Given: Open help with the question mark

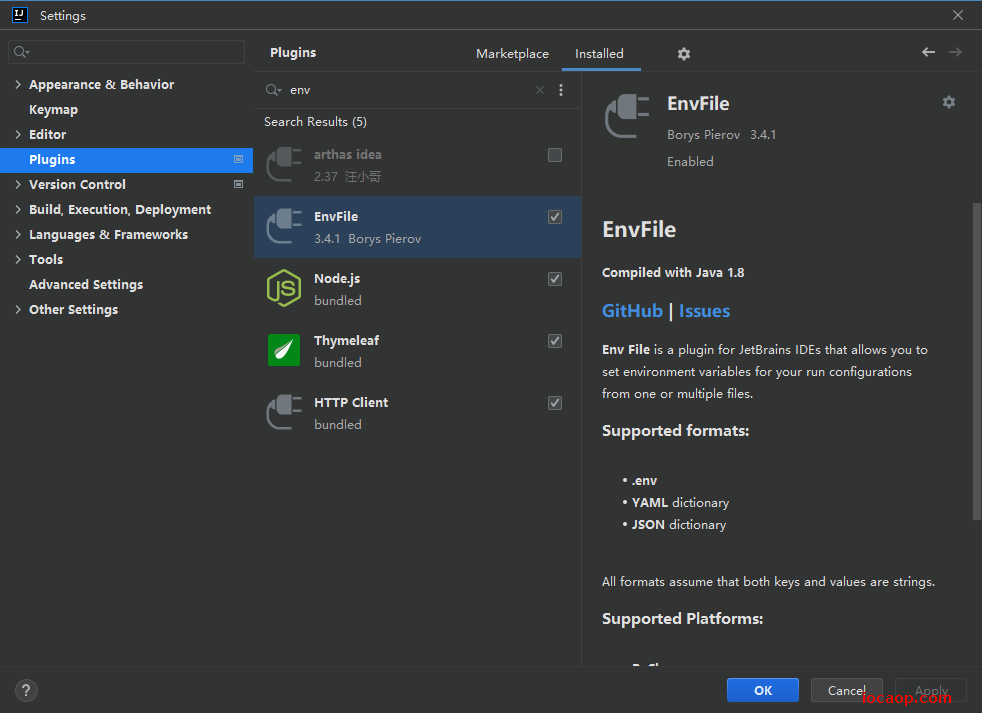Looking at the screenshot, I should coord(26,690).
